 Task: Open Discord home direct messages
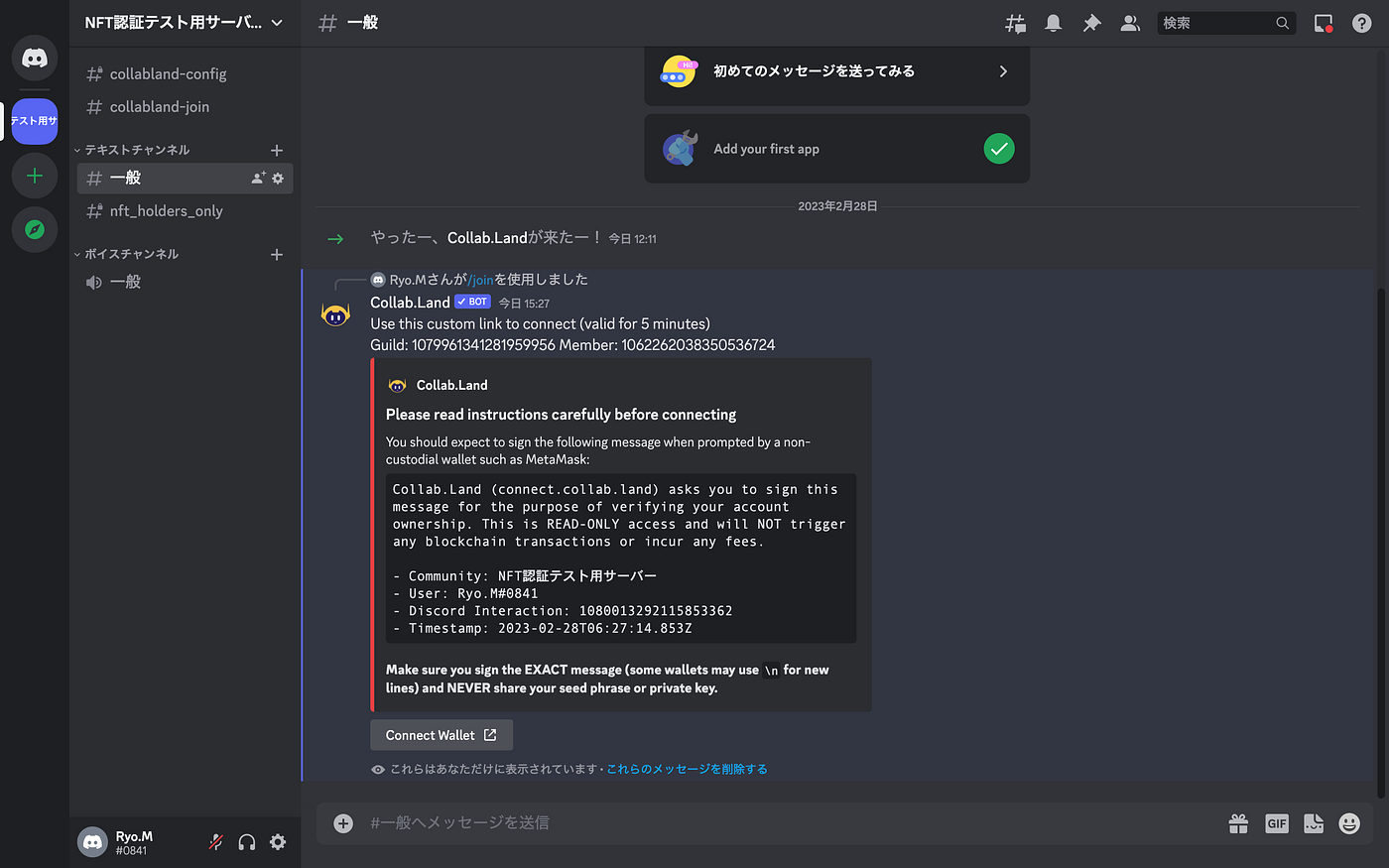(x=35, y=59)
